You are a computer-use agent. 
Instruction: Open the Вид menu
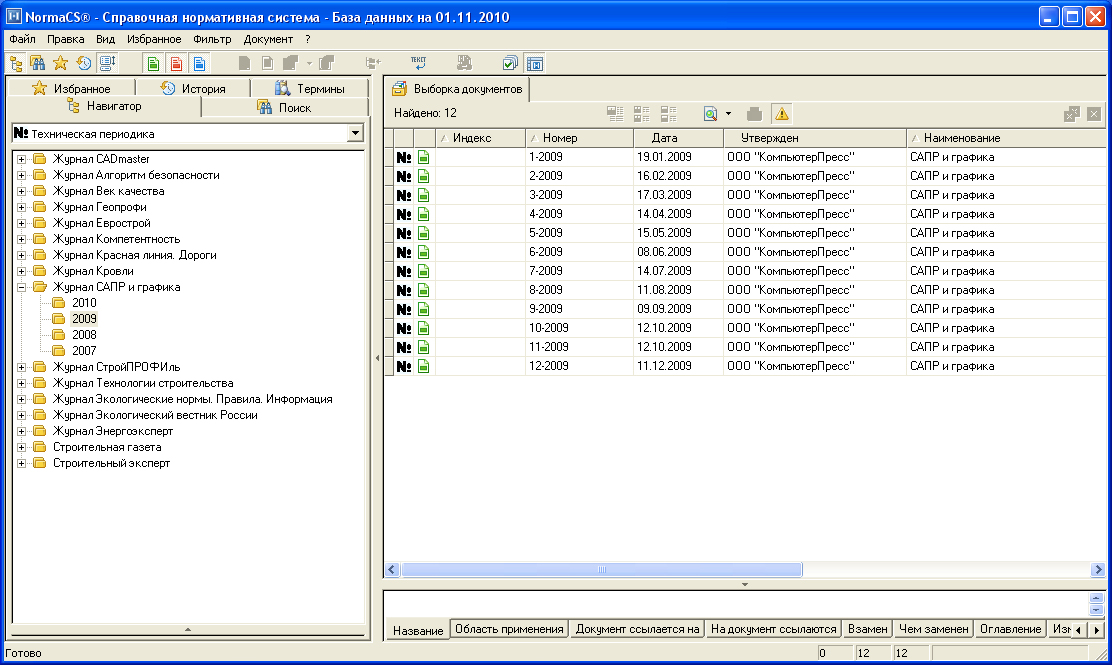pyautogui.click(x=105, y=39)
